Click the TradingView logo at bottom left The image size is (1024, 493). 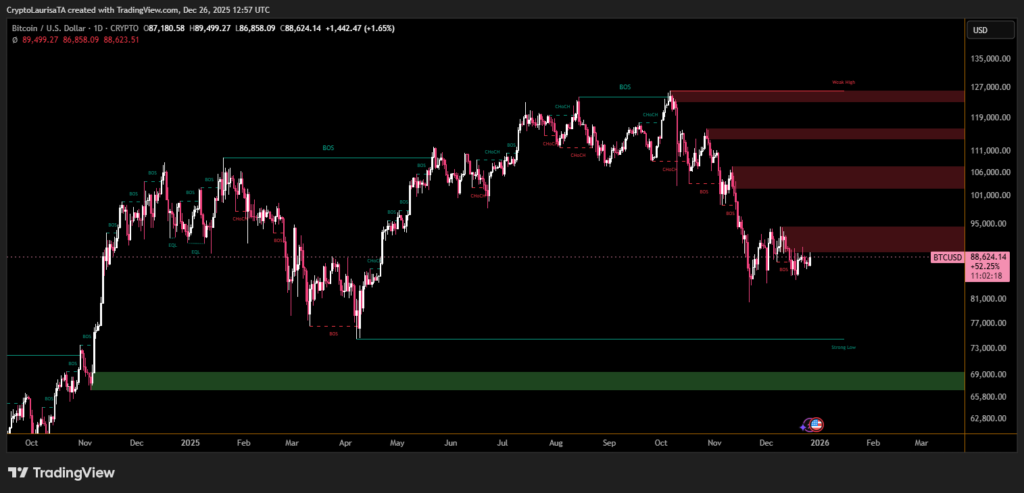point(61,473)
